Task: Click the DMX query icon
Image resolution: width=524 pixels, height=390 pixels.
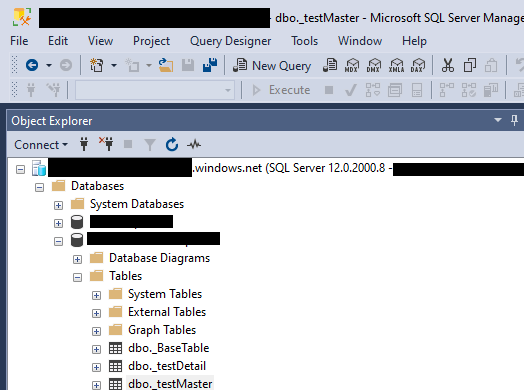Action: [x=374, y=65]
